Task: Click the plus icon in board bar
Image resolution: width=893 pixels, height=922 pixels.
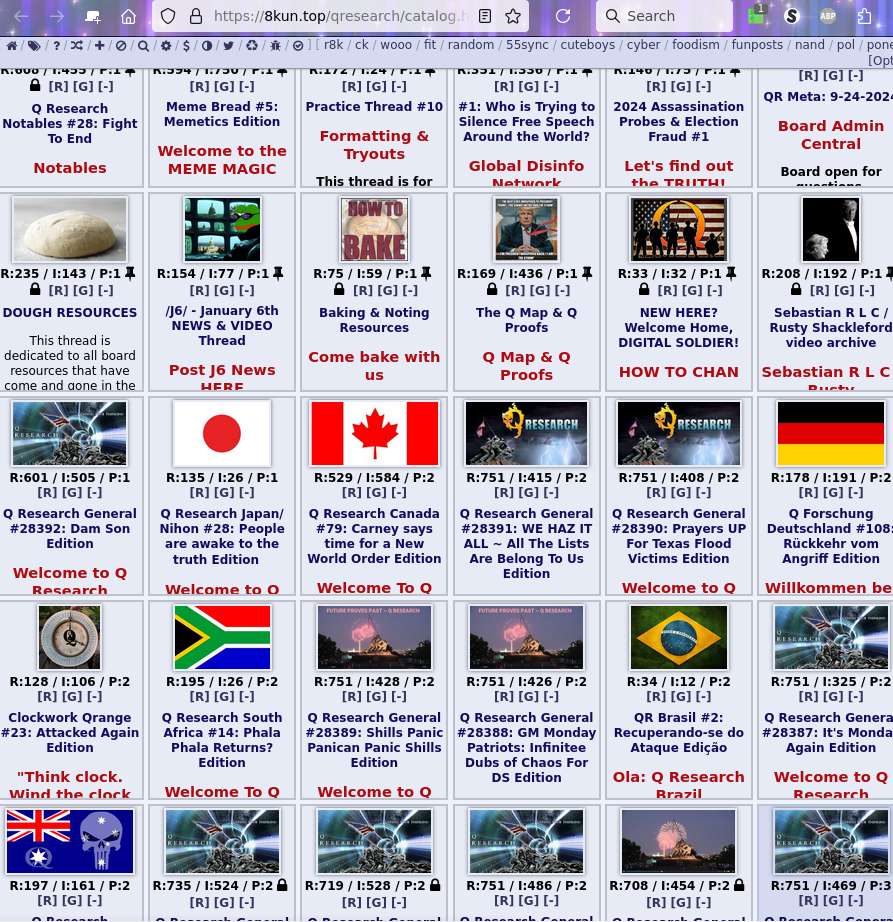Action: click(99, 45)
